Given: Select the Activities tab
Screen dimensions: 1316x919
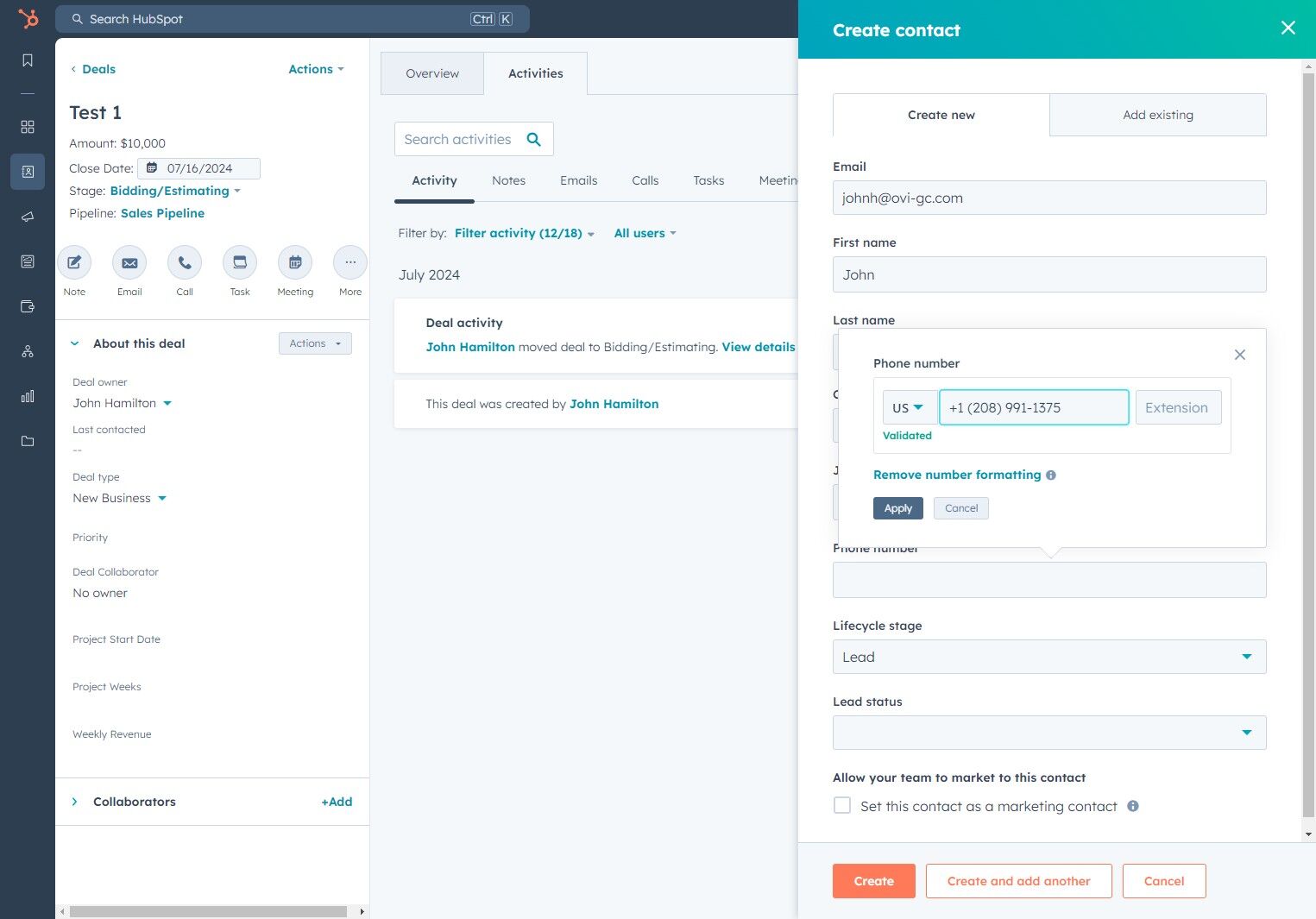Looking at the screenshot, I should click(x=536, y=73).
